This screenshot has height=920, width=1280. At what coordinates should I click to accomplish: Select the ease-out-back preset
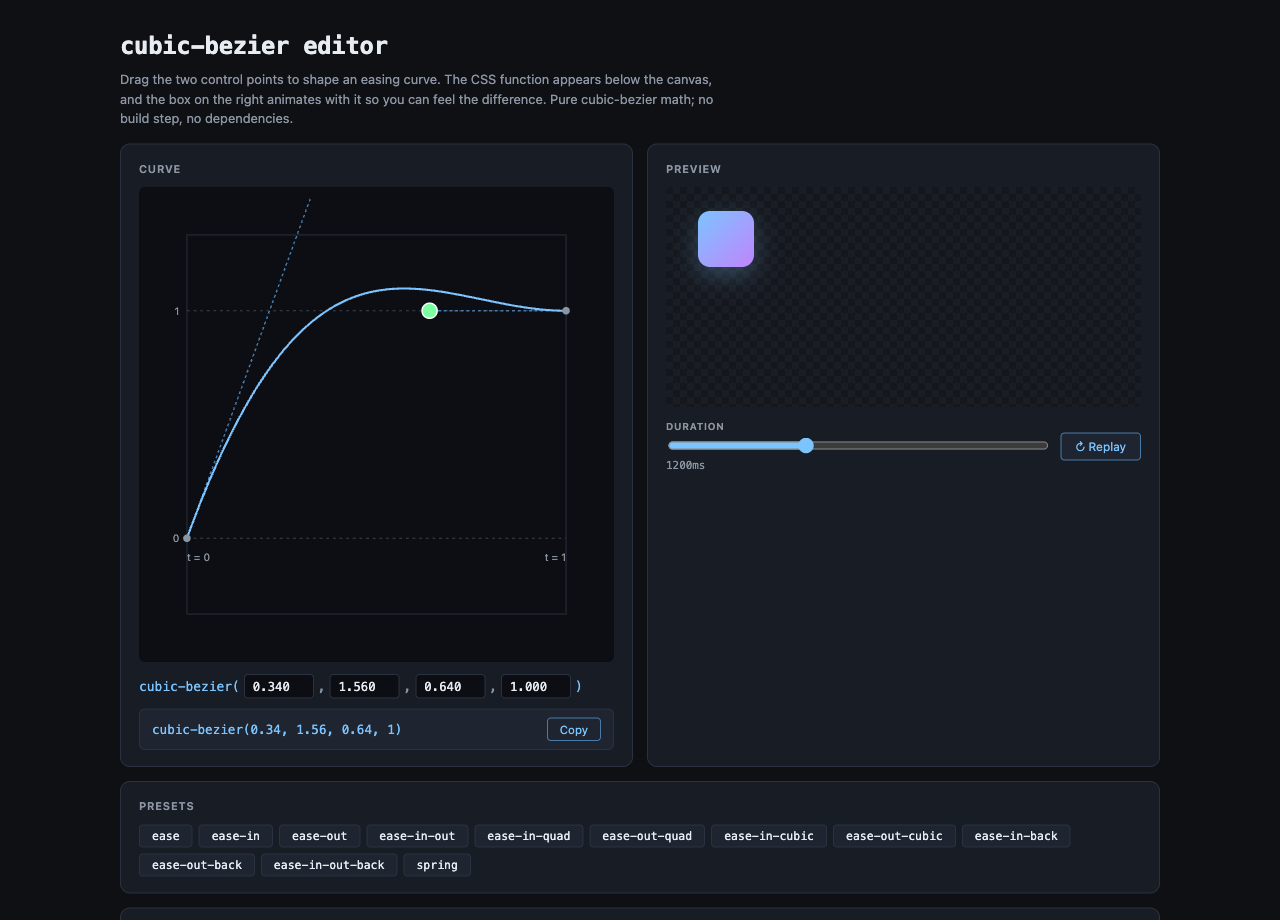pyautogui.click(x=197, y=865)
